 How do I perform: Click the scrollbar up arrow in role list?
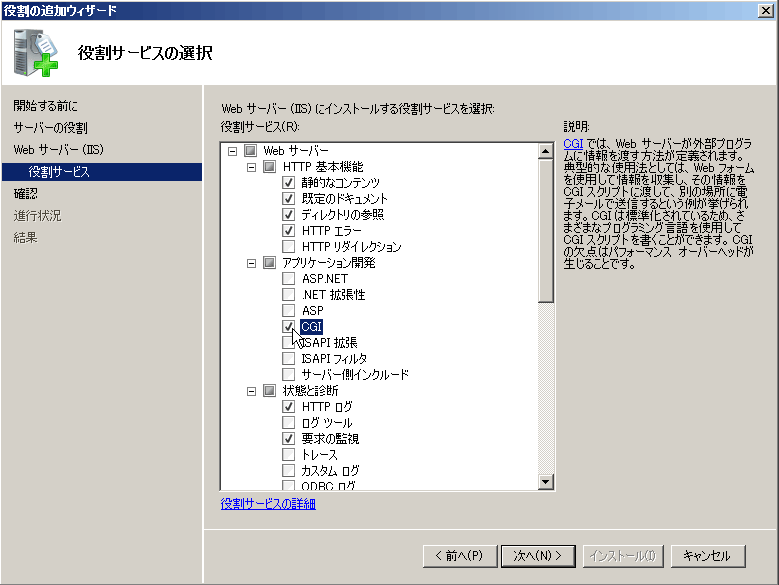[x=545, y=151]
